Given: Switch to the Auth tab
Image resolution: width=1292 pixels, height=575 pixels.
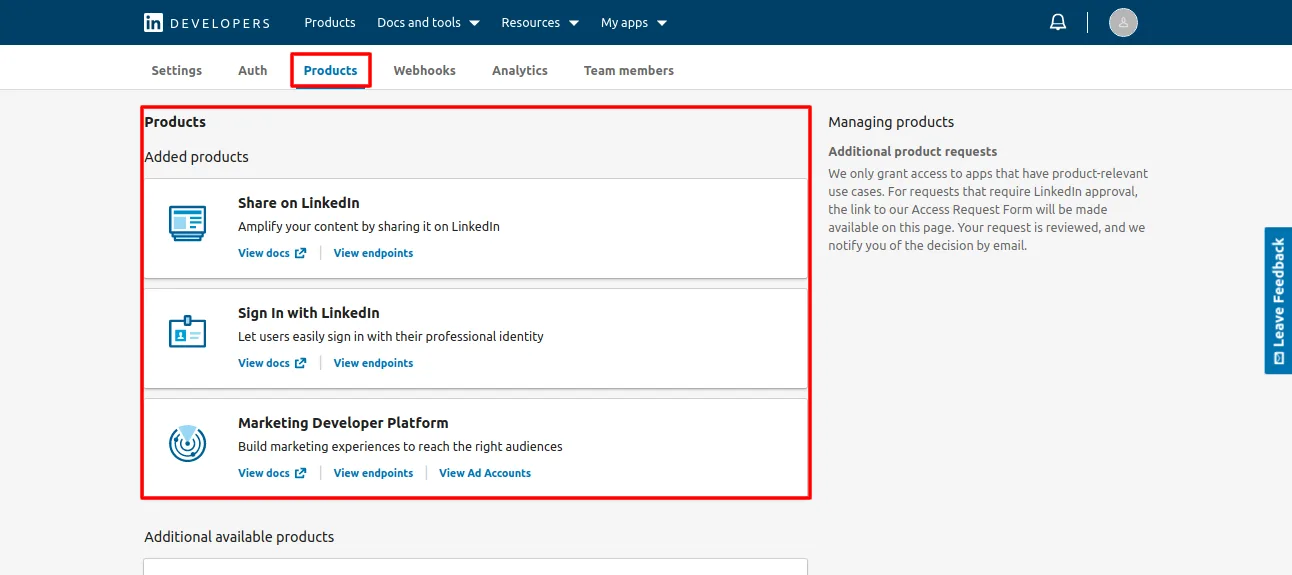Looking at the screenshot, I should coord(253,70).
